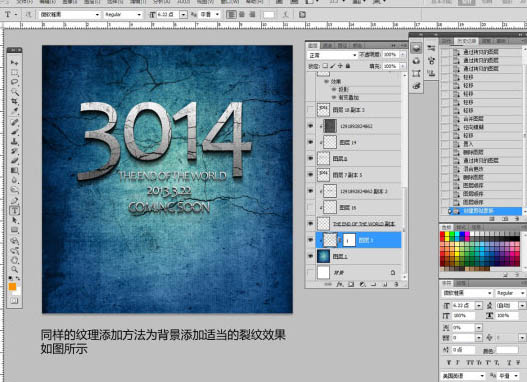This screenshot has width=527, height=382.
Task: Select the Clone Stamp tool
Action: tap(14, 141)
